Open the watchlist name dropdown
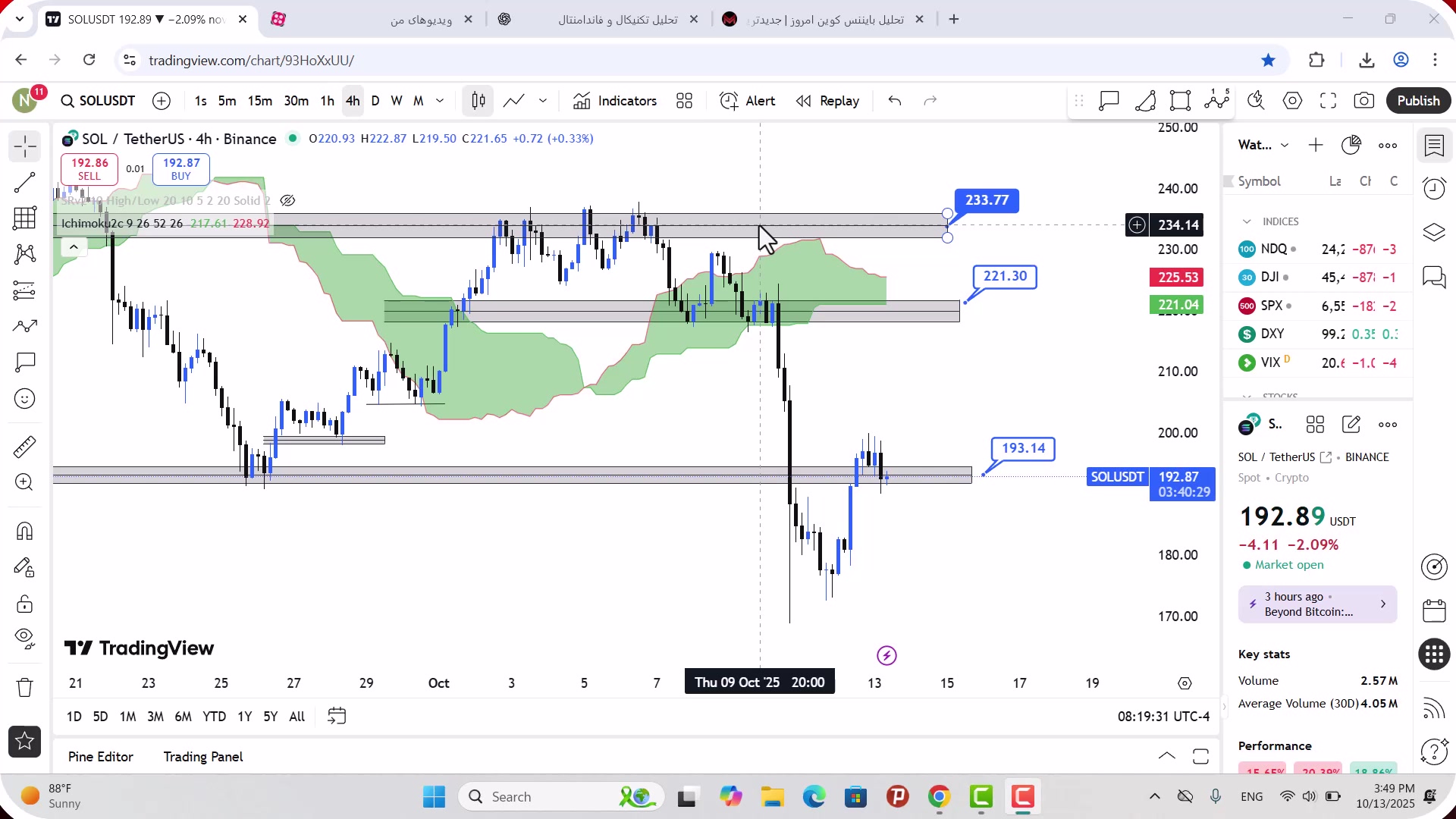This screenshot has height=819, width=1456. (x=1263, y=145)
